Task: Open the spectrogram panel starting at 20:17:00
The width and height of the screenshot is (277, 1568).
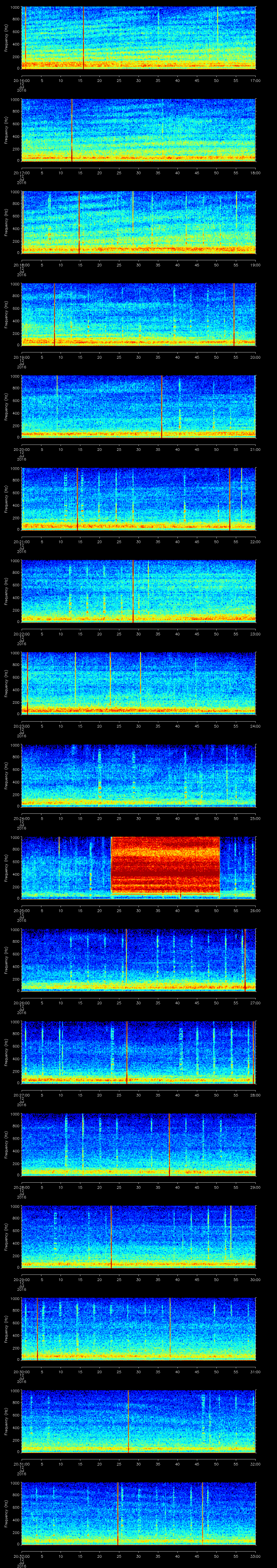Action: (x=138, y=130)
